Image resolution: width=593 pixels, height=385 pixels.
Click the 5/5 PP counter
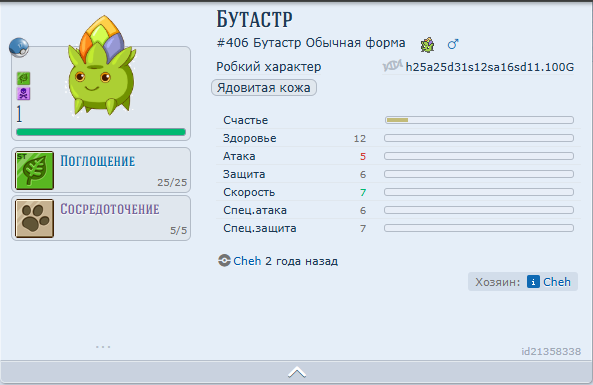[x=179, y=230]
